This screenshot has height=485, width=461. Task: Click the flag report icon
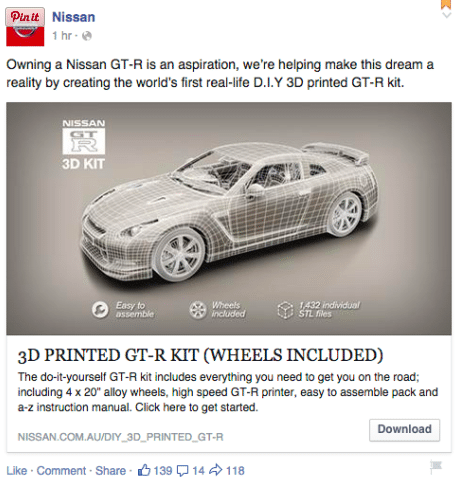click(436, 467)
